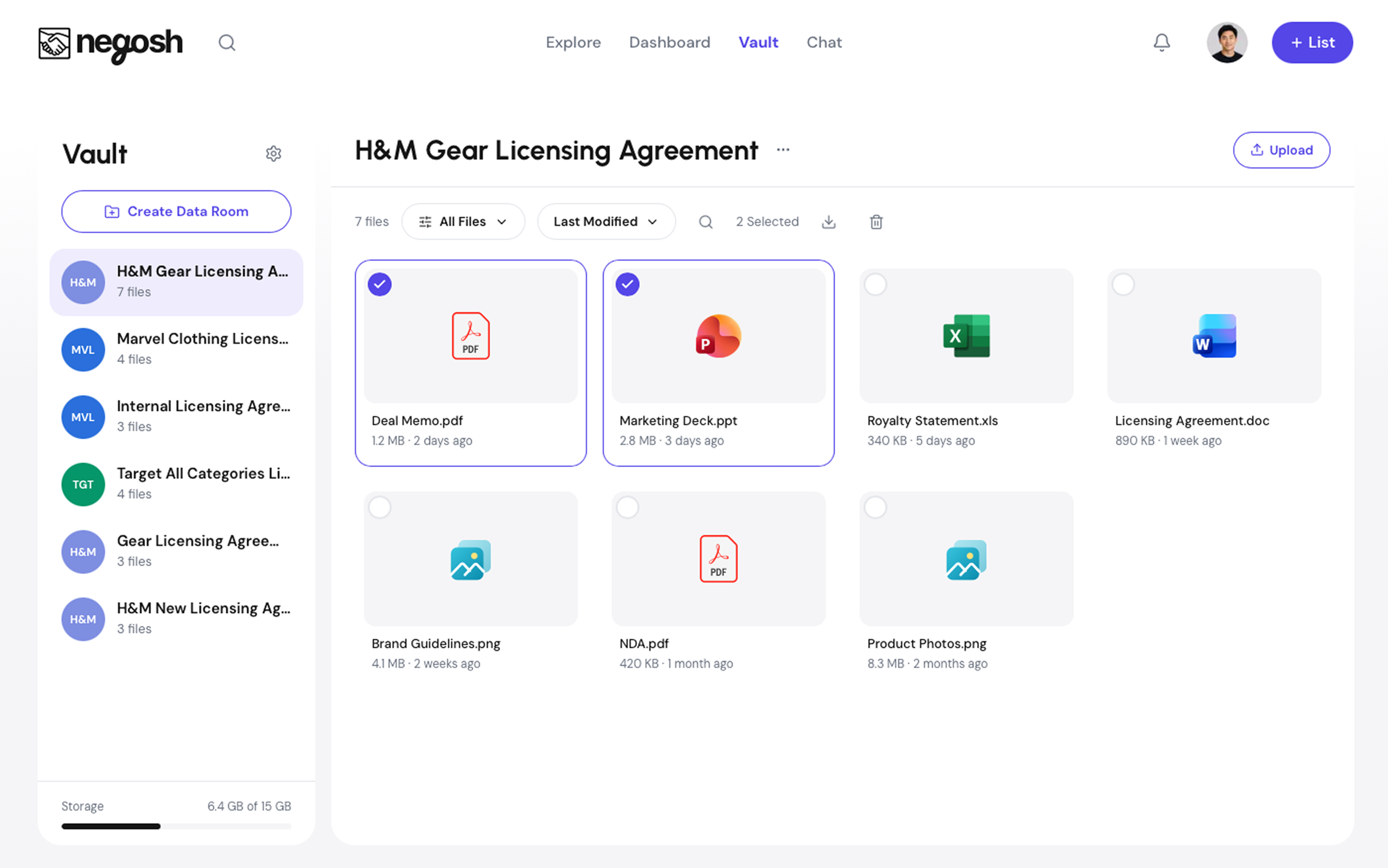The width and height of the screenshot is (1388, 868).
Task: Open the Internal Licensing Agre... data room
Action: (x=176, y=417)
